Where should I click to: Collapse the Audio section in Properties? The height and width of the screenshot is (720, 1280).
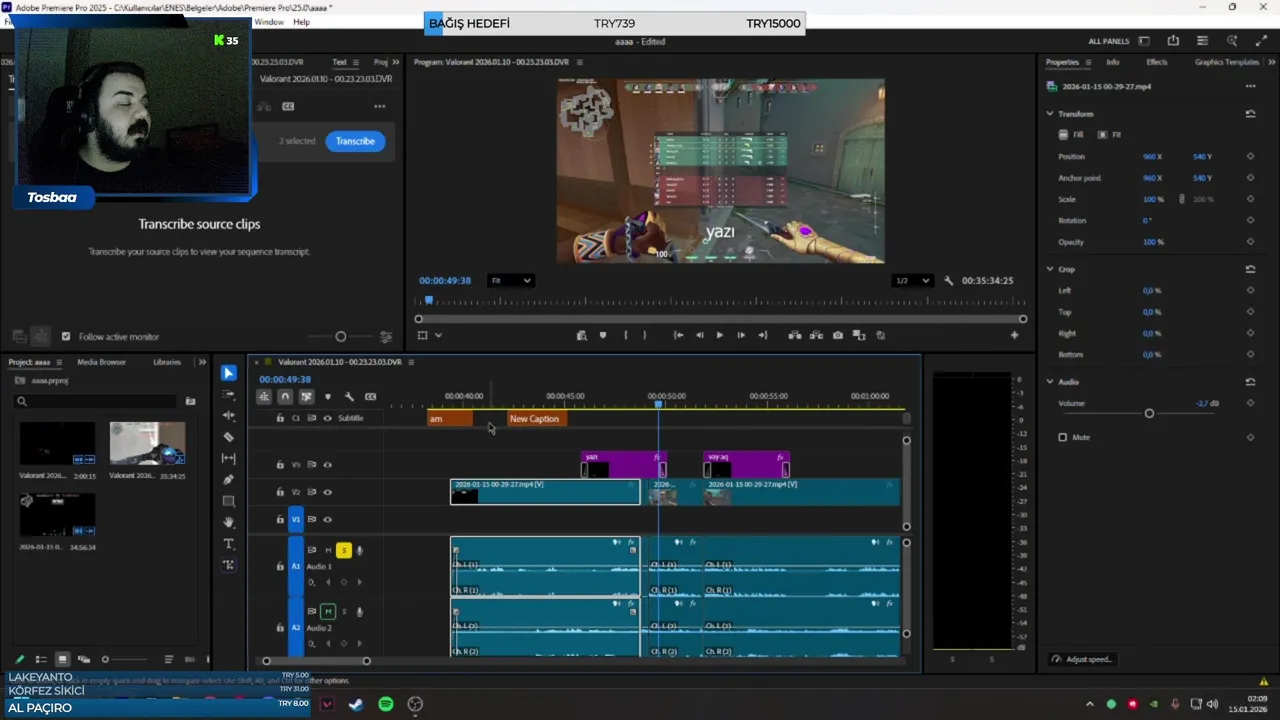pyautogui.click(x=1050, y=382)
